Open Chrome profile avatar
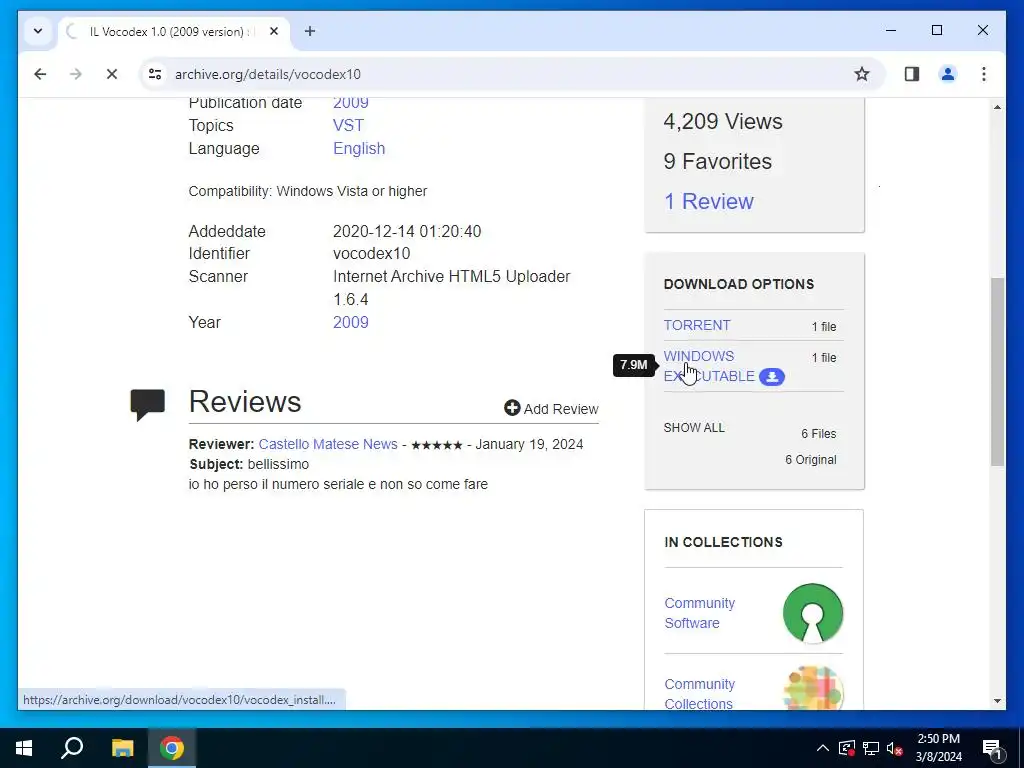The width and height of the screenshot is (1024, 768). 948,74
